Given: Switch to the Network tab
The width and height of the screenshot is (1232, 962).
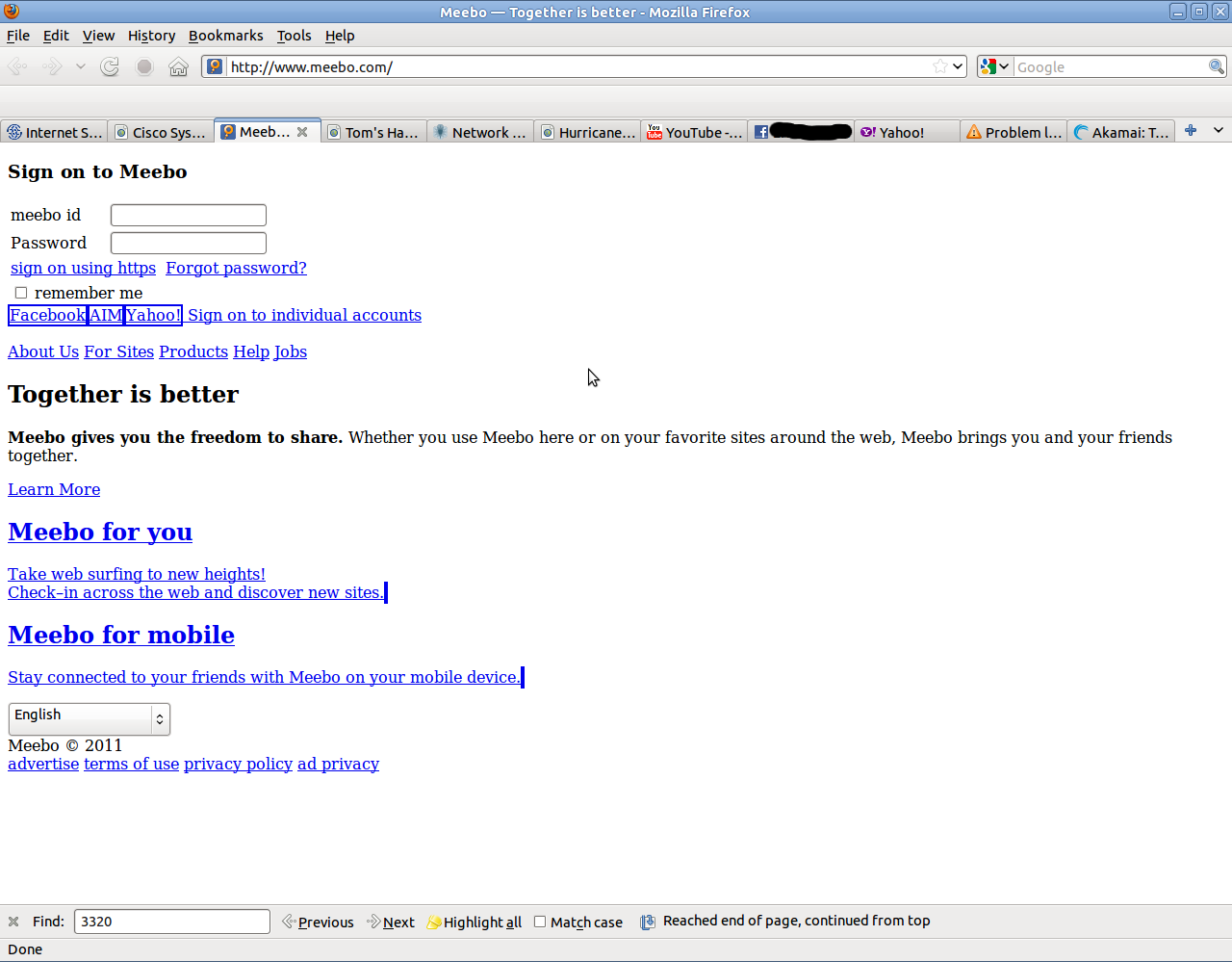Looking at the screenshot, I should (x=480, y=132).
